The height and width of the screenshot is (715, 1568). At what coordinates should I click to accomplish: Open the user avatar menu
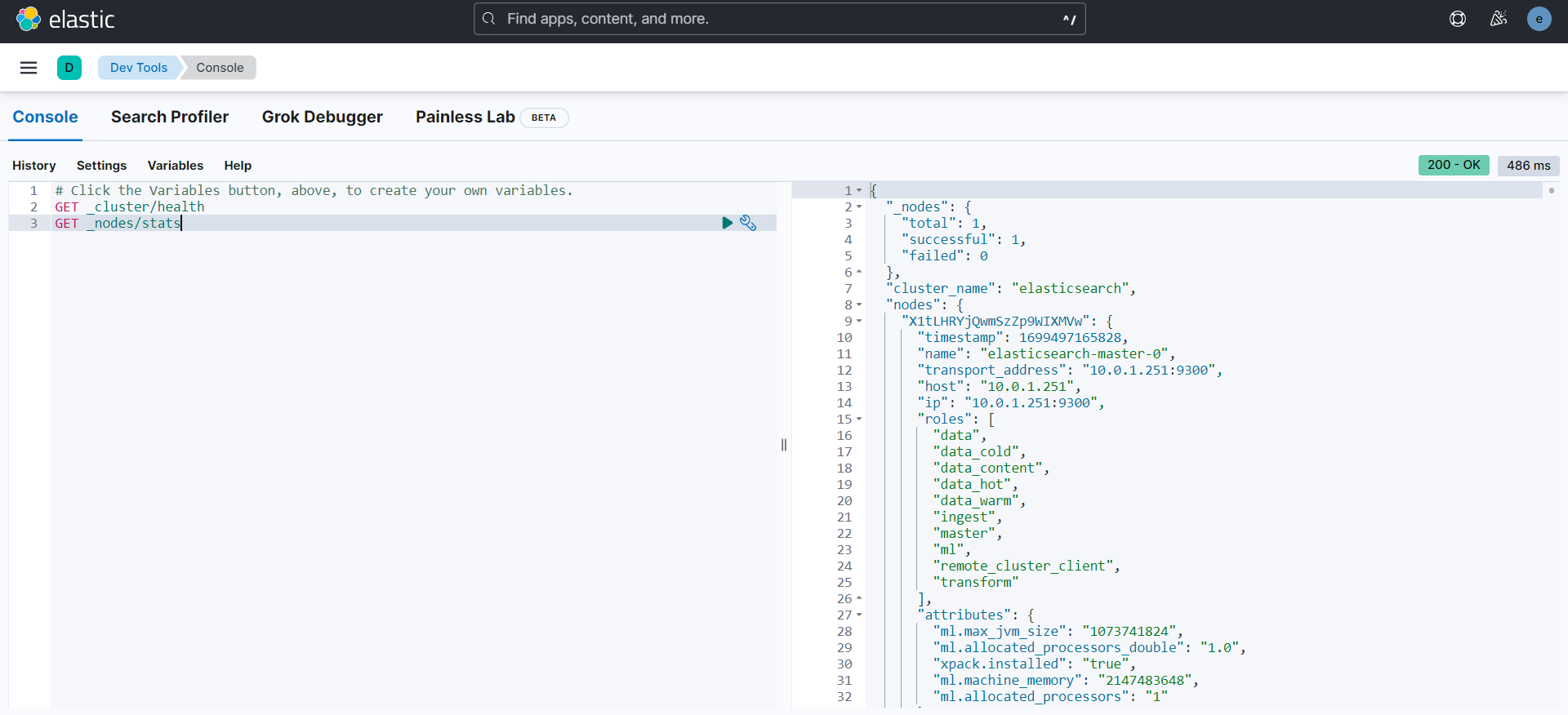click(1539, 19)
